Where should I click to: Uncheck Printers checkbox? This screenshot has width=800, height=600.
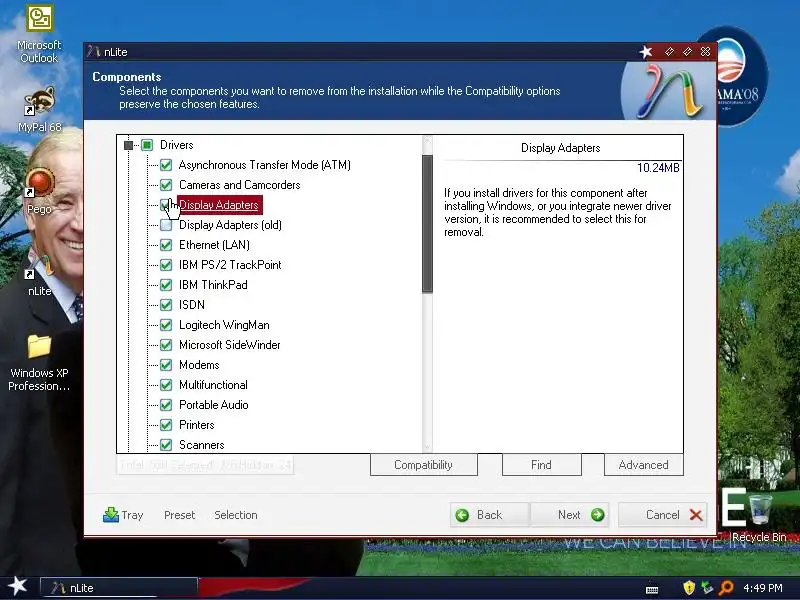[x=166, y=425]
